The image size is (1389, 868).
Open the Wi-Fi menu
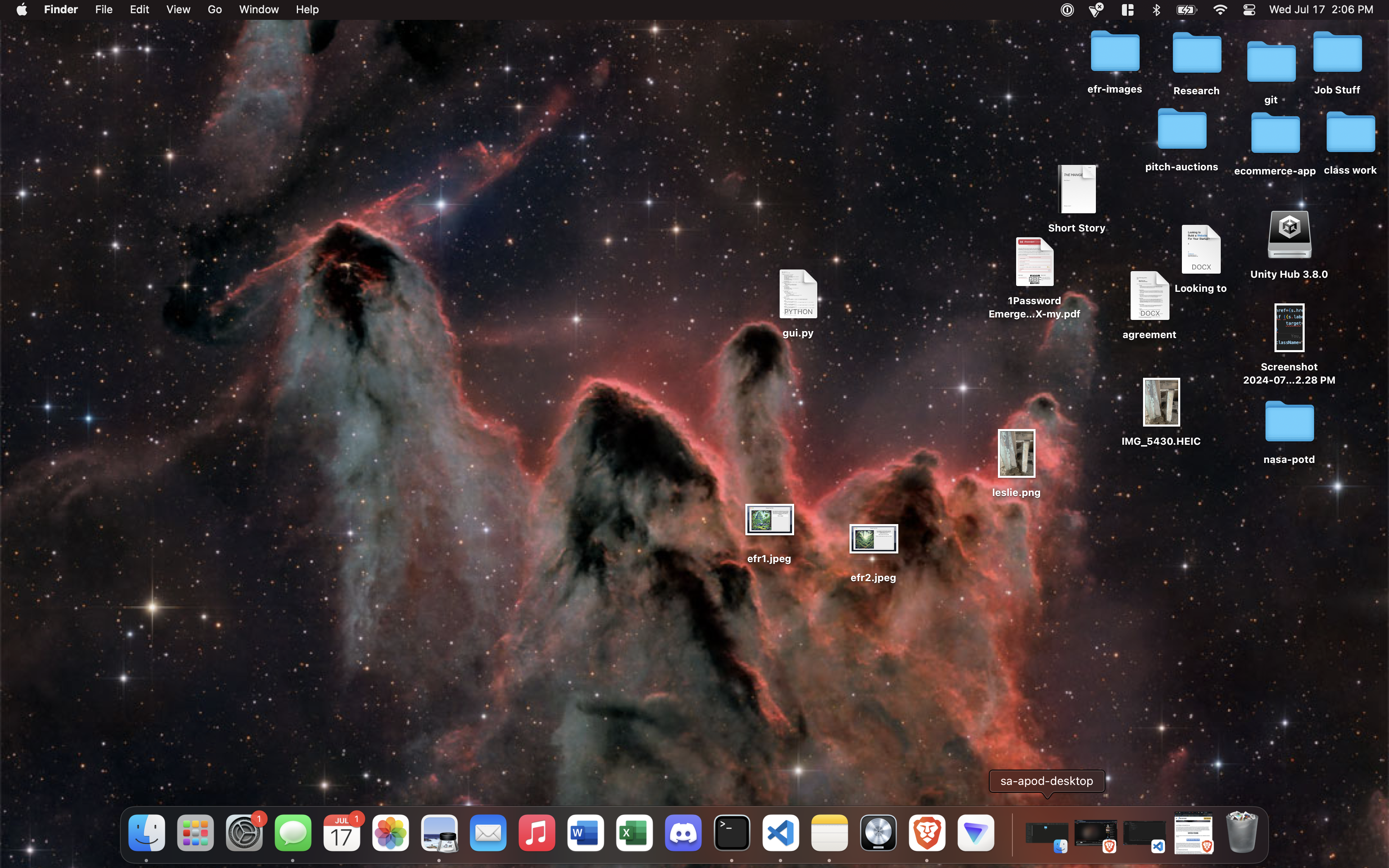pyautogui.click(x=1220, y=10)
